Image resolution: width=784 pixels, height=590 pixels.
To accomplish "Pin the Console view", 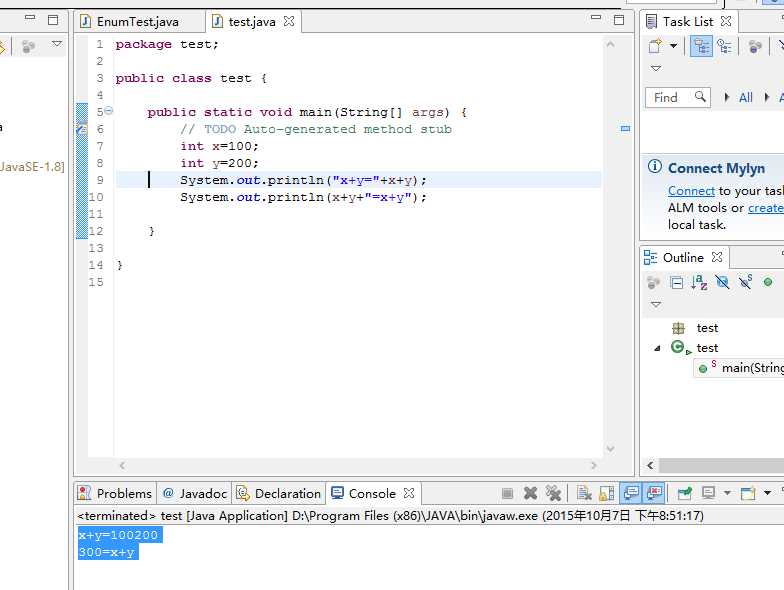I will (684, 494).
